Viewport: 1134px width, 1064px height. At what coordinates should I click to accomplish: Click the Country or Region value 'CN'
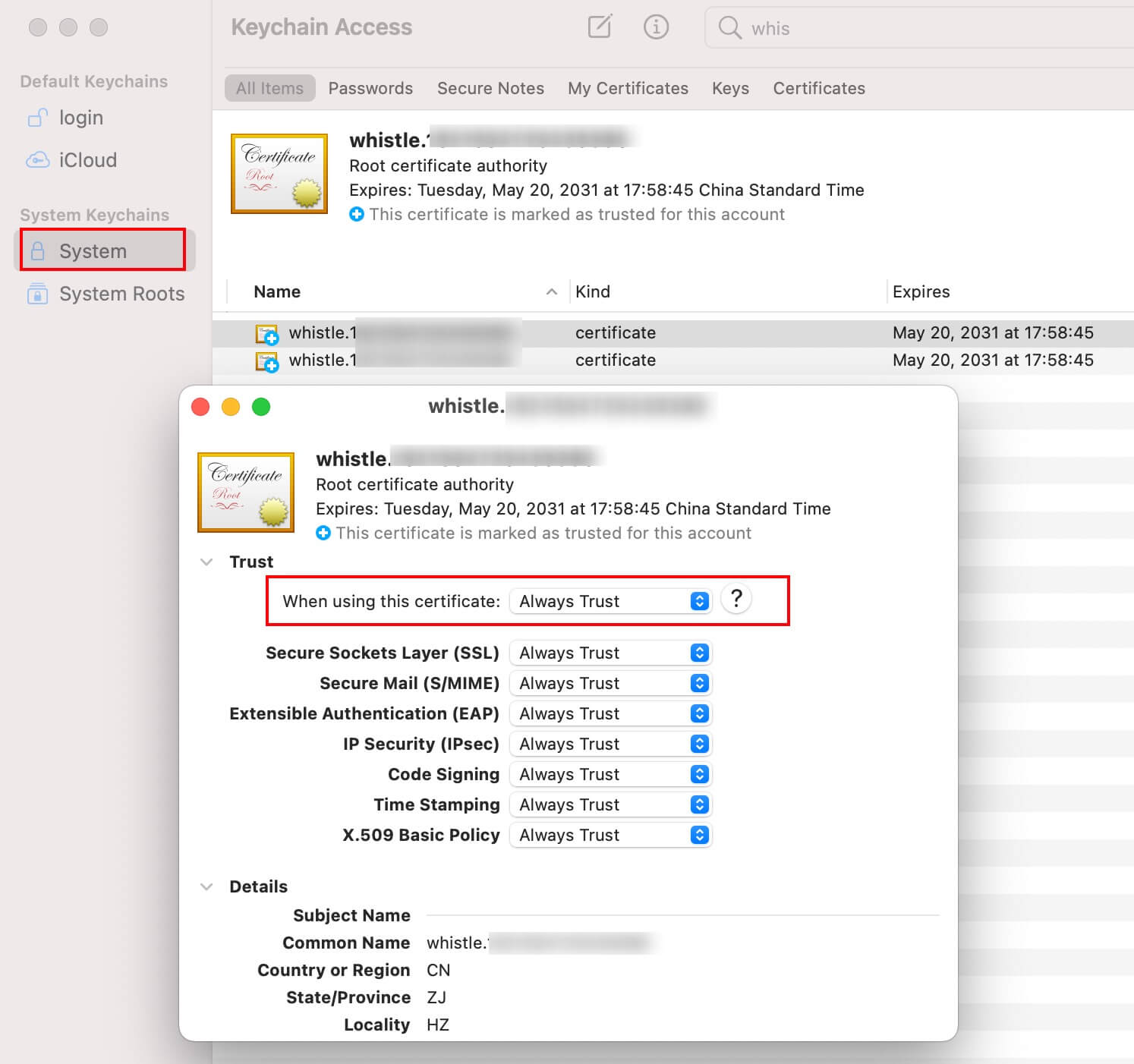(438, 970)
